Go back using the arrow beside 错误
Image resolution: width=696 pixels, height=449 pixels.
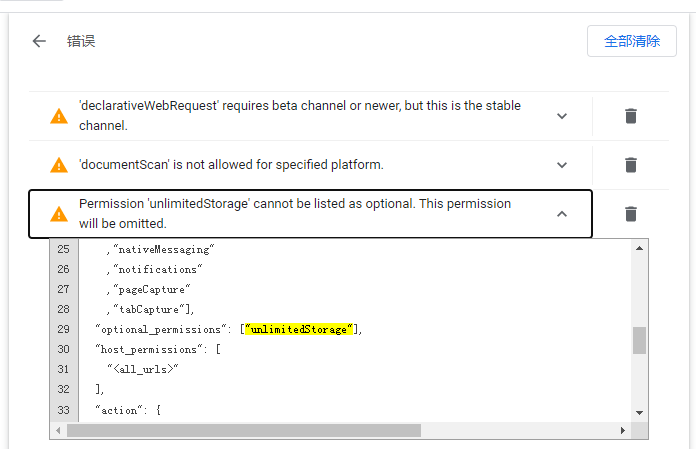pos(39,41)
